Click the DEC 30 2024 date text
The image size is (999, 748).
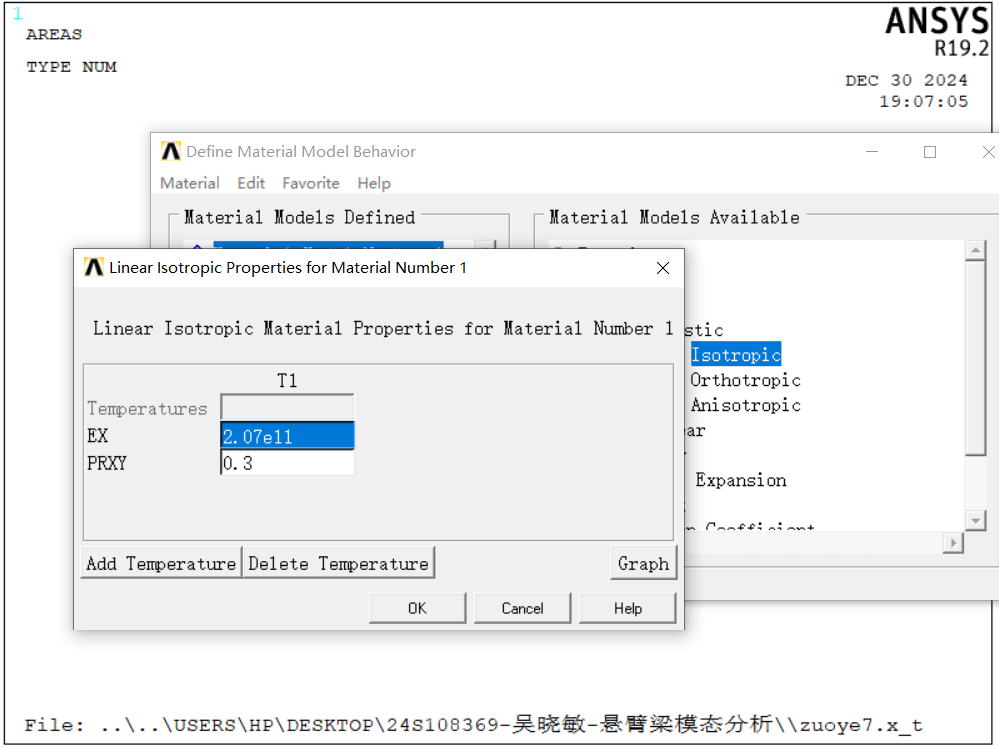click(x=906, y=80)
